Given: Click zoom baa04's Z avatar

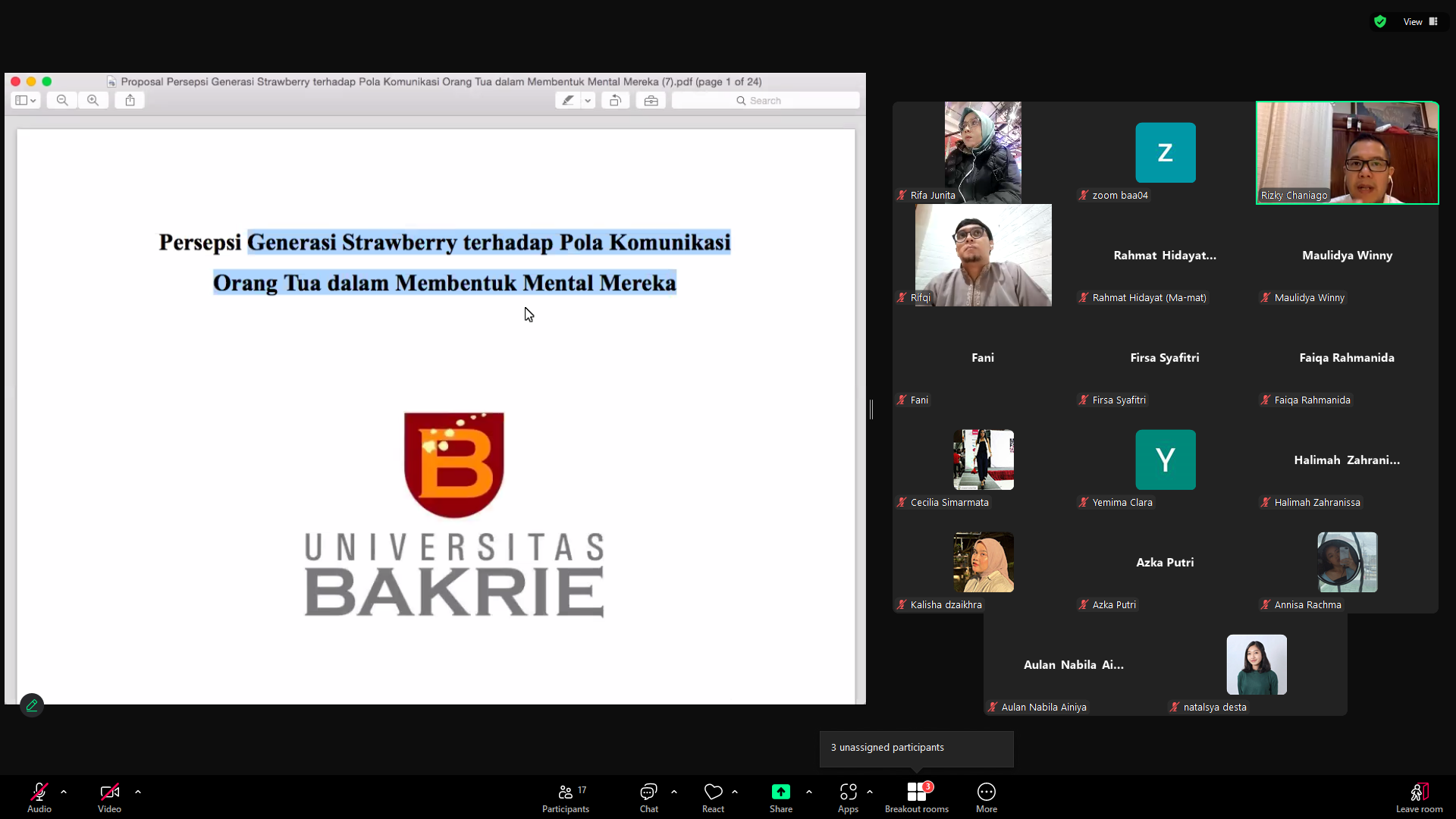Looking at the screenshot, I should [1166, 152].
